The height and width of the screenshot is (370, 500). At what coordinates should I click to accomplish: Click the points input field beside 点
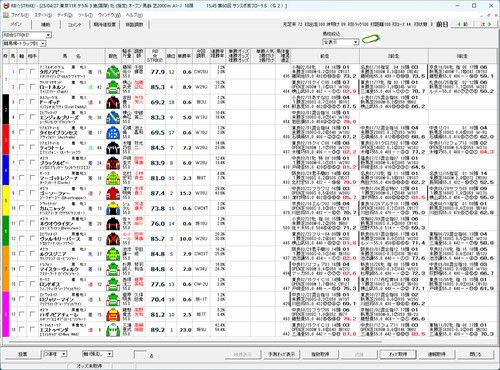click(x=140, y=354)
